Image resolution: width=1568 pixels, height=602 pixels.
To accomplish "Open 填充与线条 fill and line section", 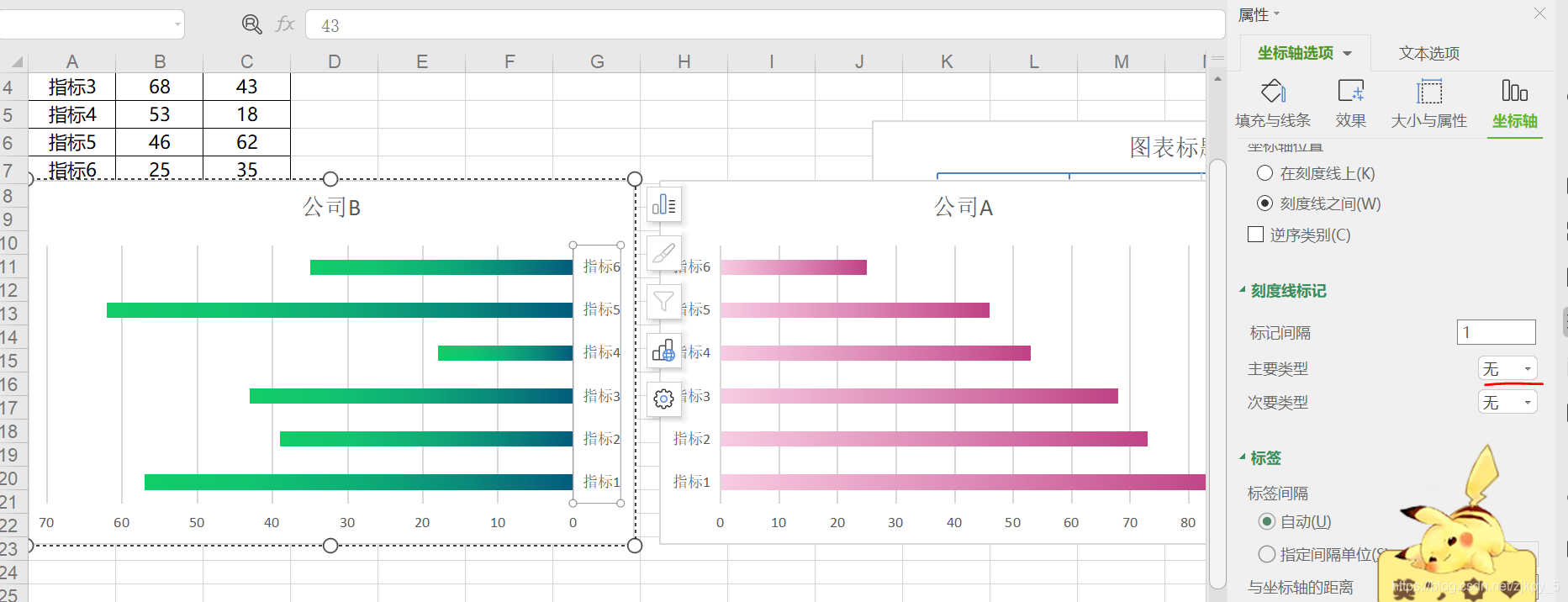I will tap(1273, 104).
